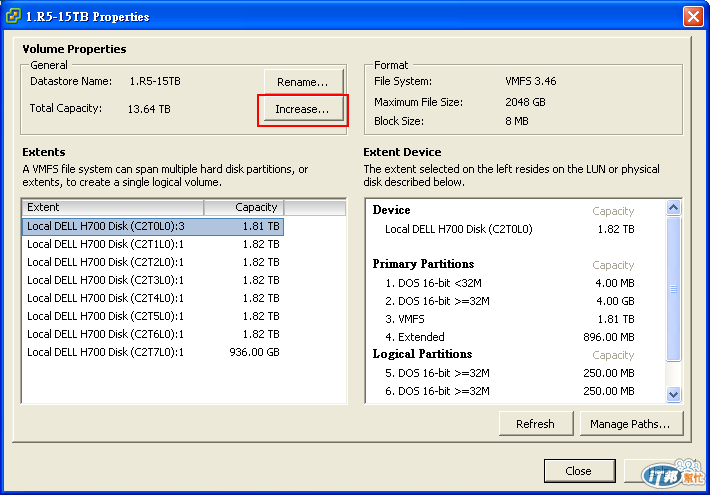This screenshot has height=495, width=710.
Task: Click logical partition 6. DOS 16-bit >=32M
Action: tap(437, 391)
